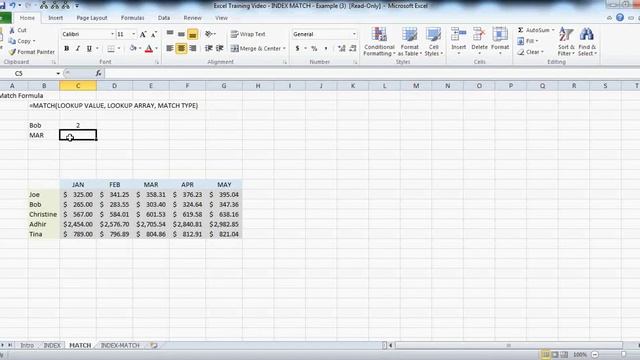This screenshot has width=640, height=360.
Task: Open Conditional Formatting
Action: pyautogui.click(x=379, y=41)
